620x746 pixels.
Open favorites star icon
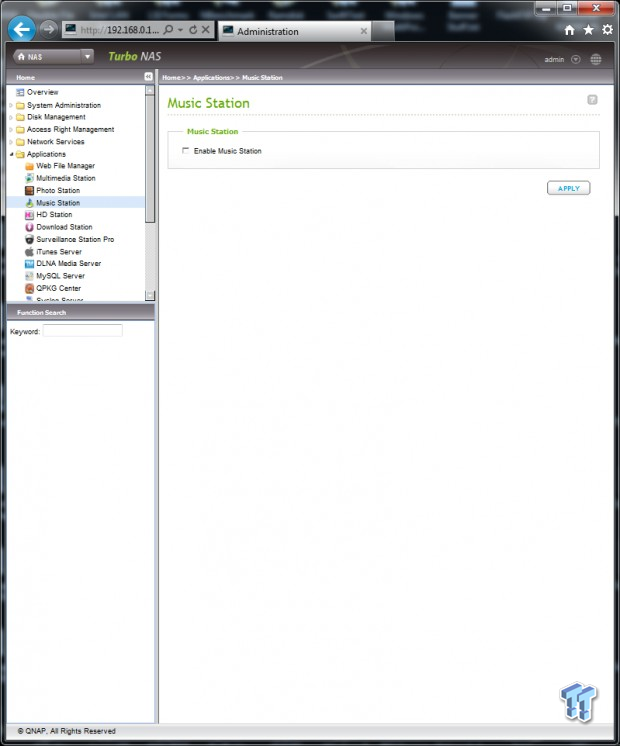pyautogui.click(x=589, y=30)
